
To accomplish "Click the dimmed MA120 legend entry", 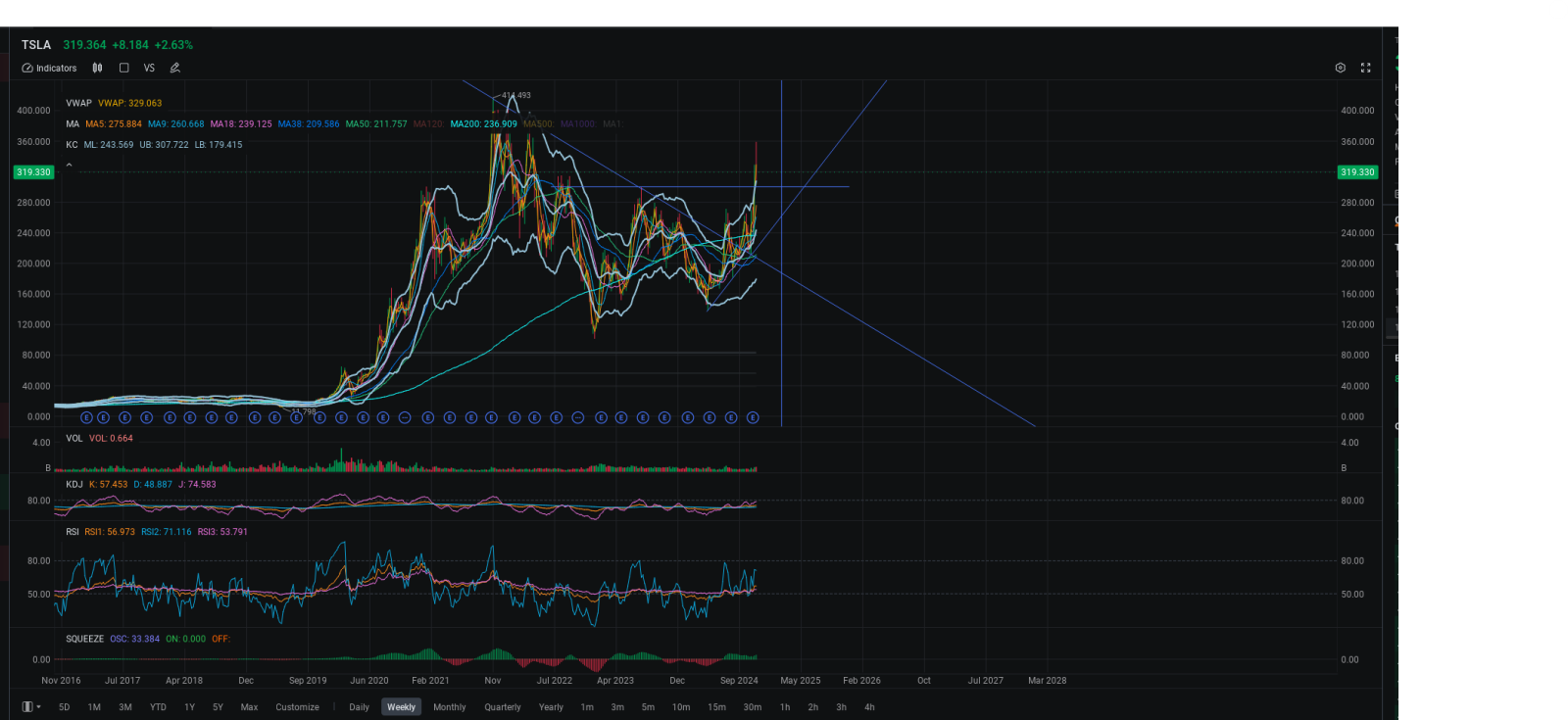I will [x=428, y=124].
